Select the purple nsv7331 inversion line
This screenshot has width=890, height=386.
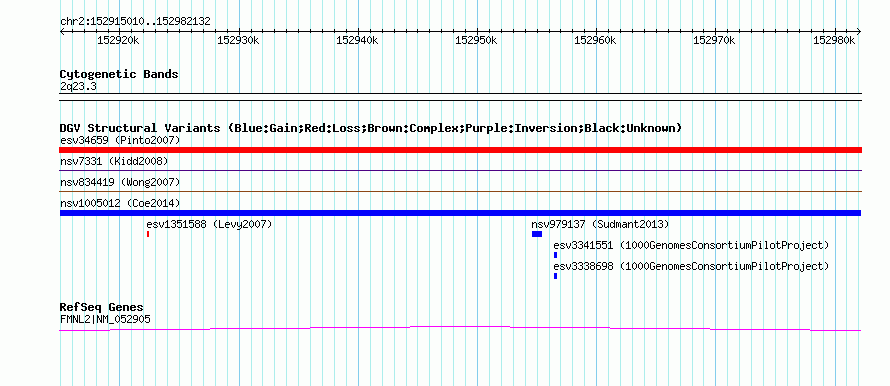point(460,170)
